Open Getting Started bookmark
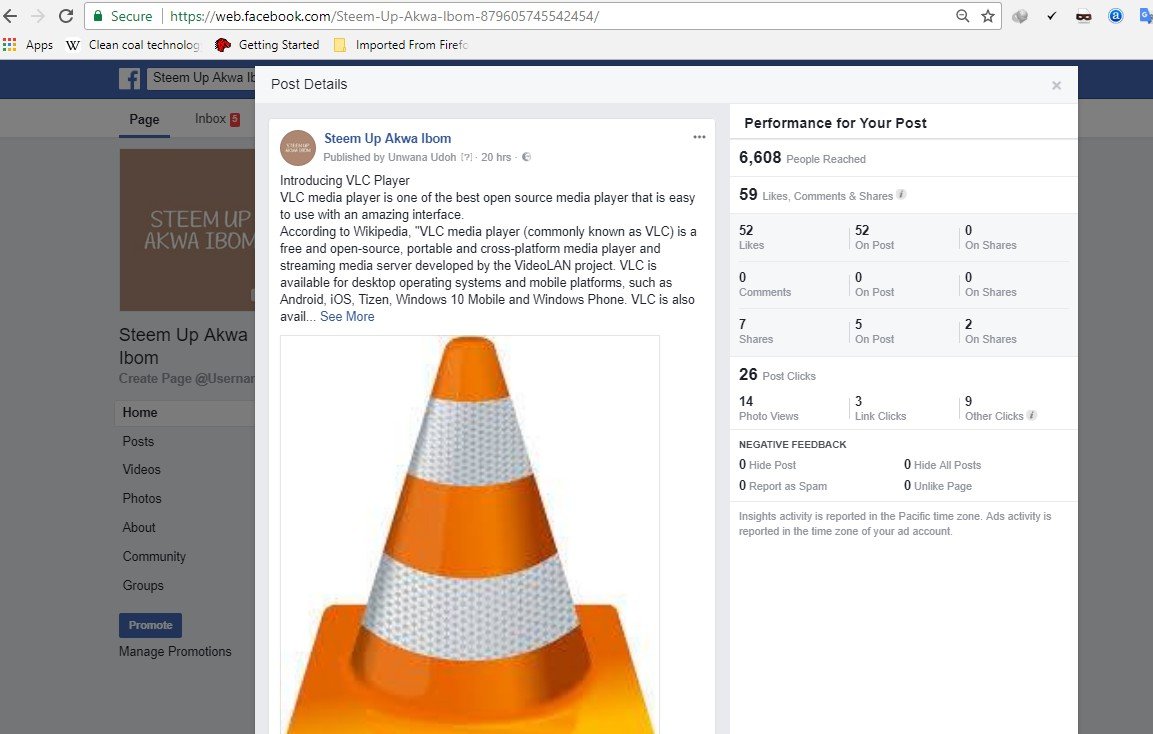 coord(267,45)
